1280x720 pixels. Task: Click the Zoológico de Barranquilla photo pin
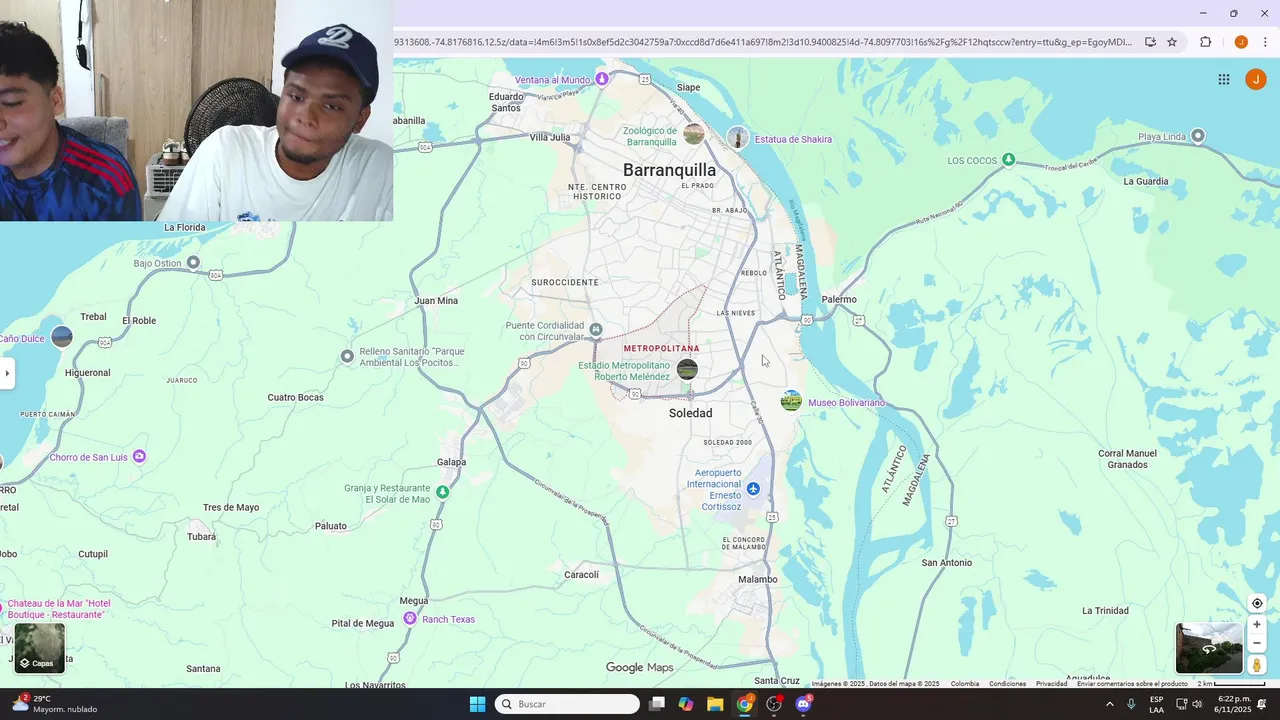tap(694, 134)
